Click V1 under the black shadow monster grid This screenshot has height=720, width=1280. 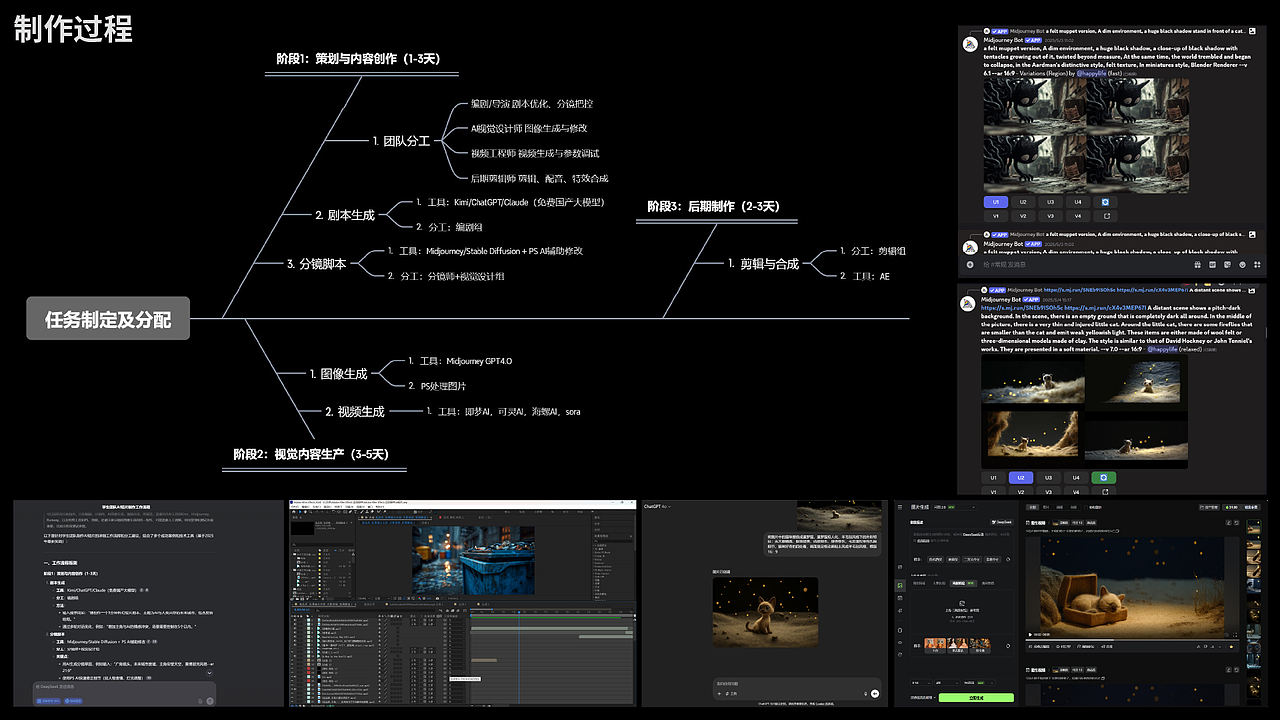coord(996,215)
